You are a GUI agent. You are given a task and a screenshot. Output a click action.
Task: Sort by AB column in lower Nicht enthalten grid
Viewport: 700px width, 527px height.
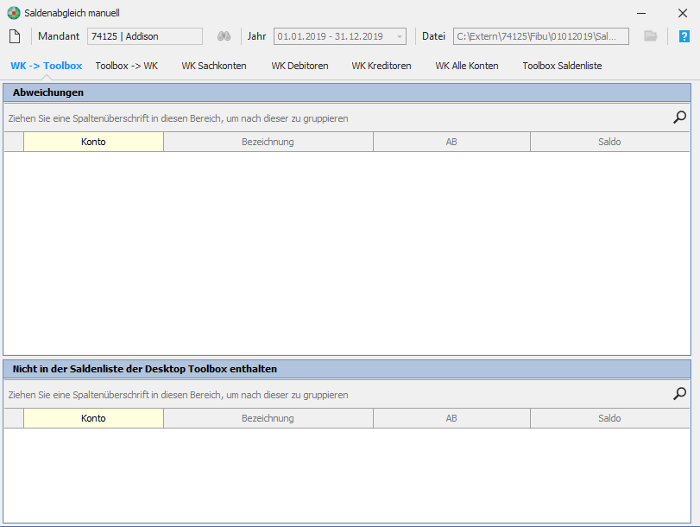(452, 418)
